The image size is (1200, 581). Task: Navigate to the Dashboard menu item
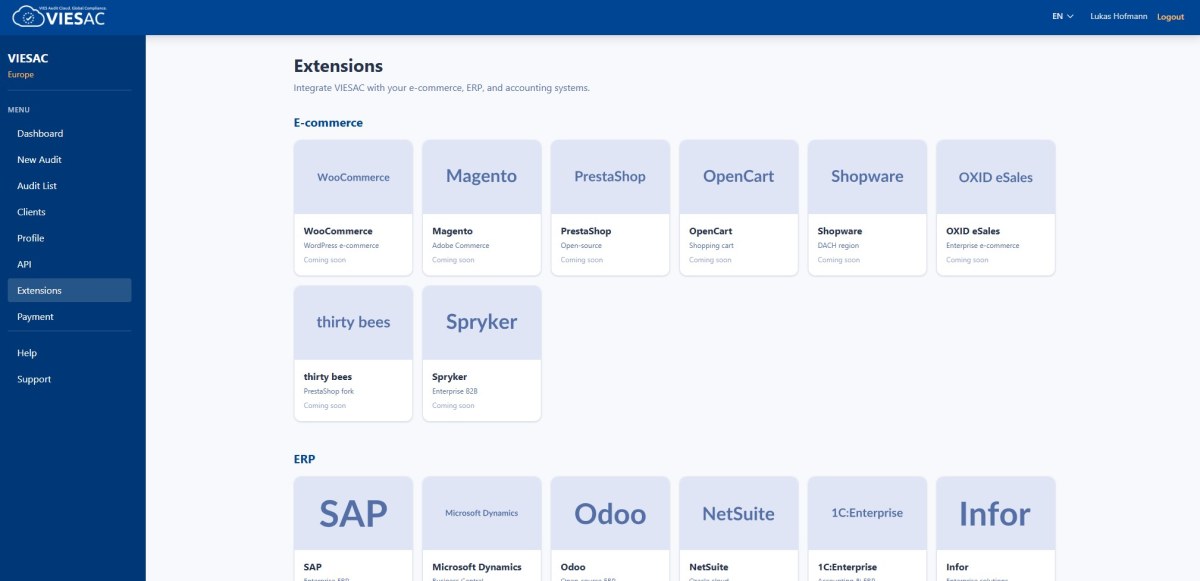tap(40, 133)
